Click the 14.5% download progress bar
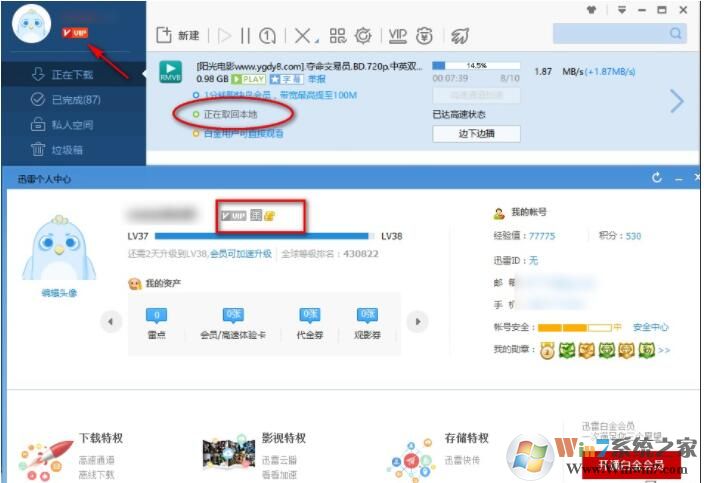The image size is (704, 483). pos(476,66)
